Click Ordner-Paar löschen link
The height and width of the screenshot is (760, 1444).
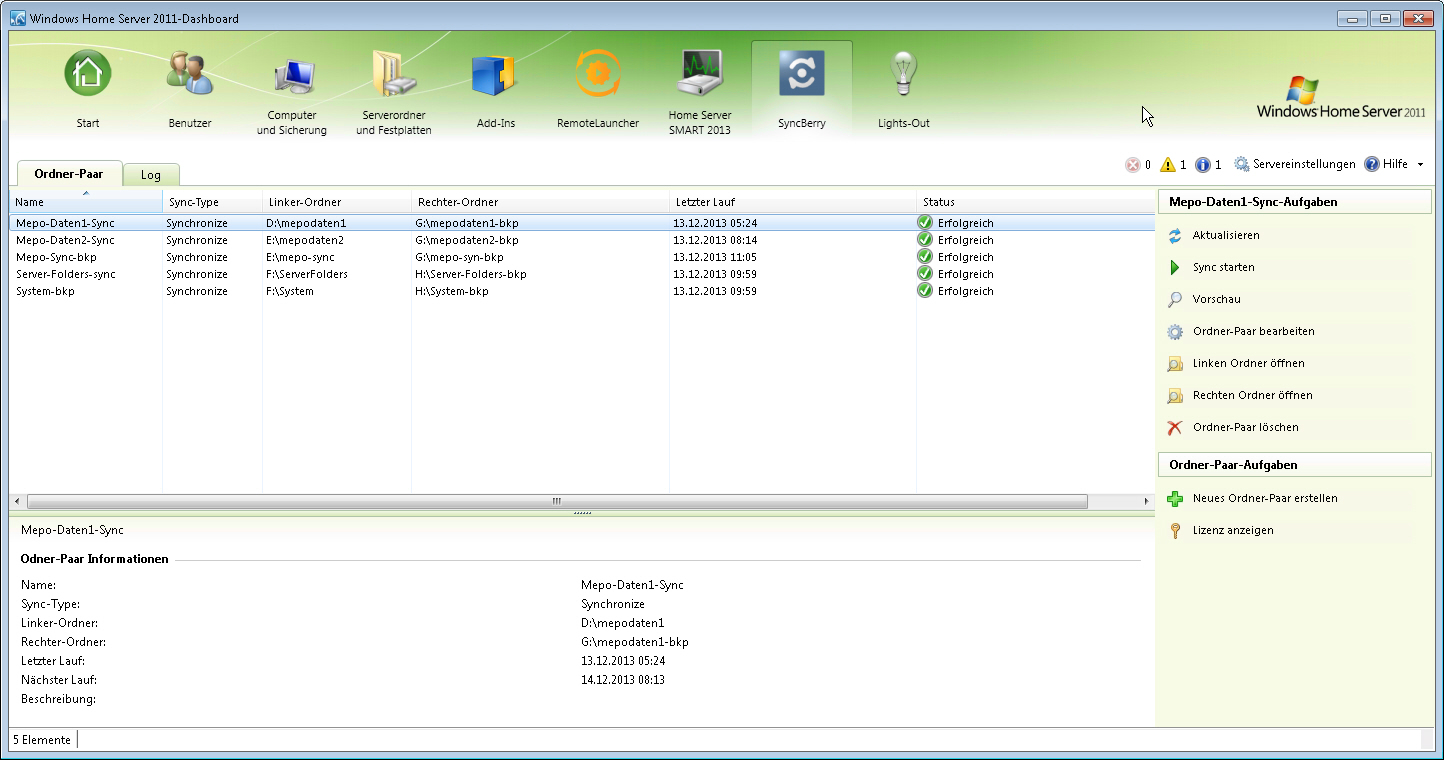(x=1245, y=428)
